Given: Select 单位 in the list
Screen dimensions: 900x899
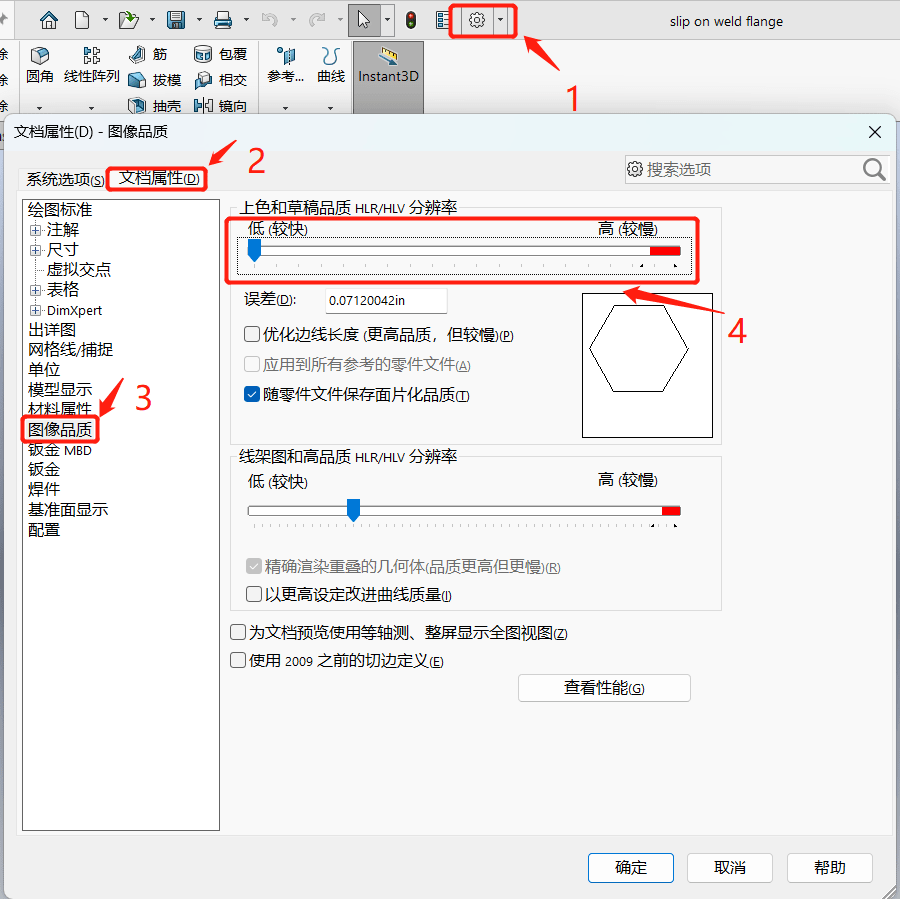Looking at the screenshot, I should tap(44, 369).
